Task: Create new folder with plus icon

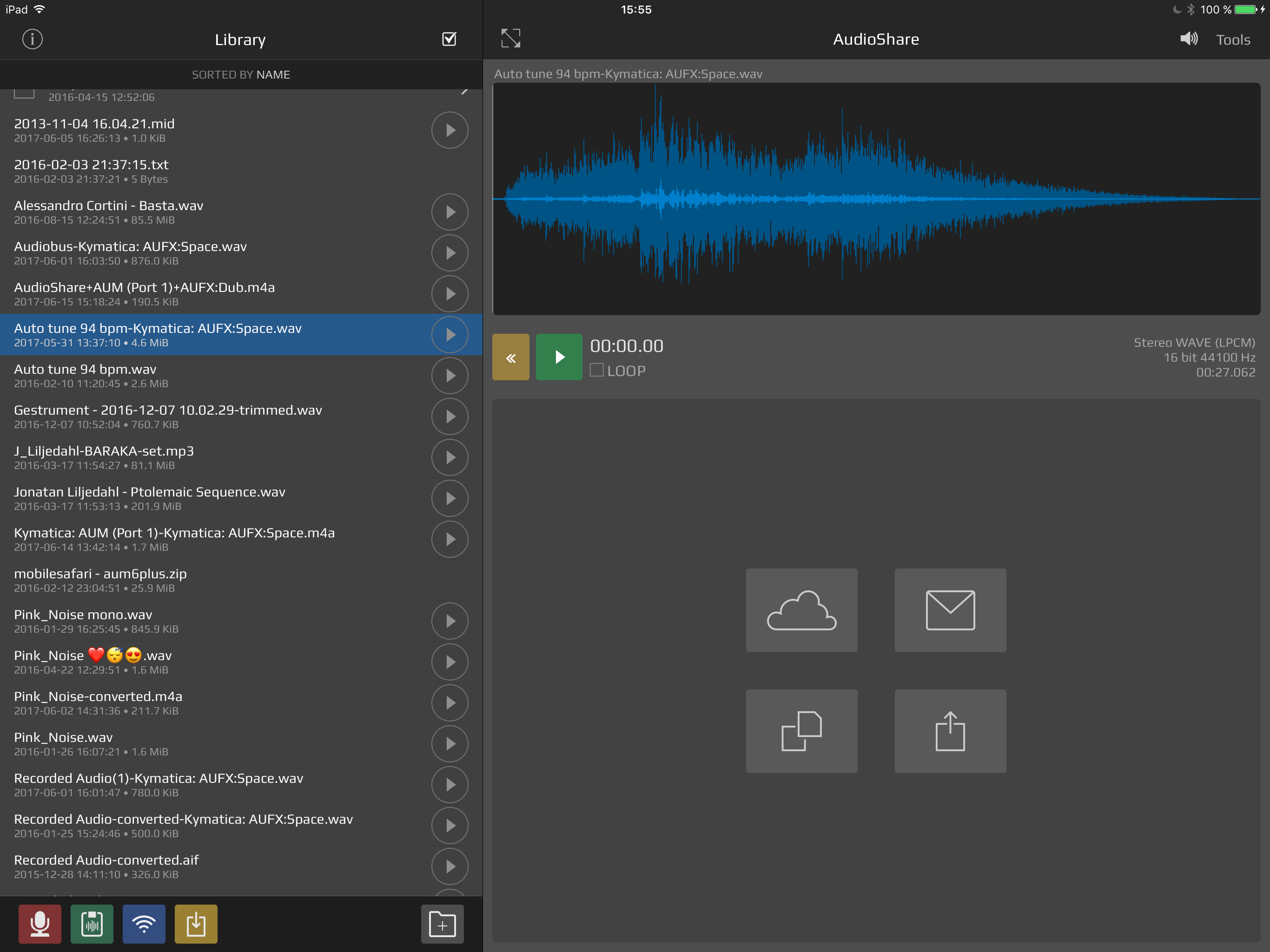Action: pos(442,924)
